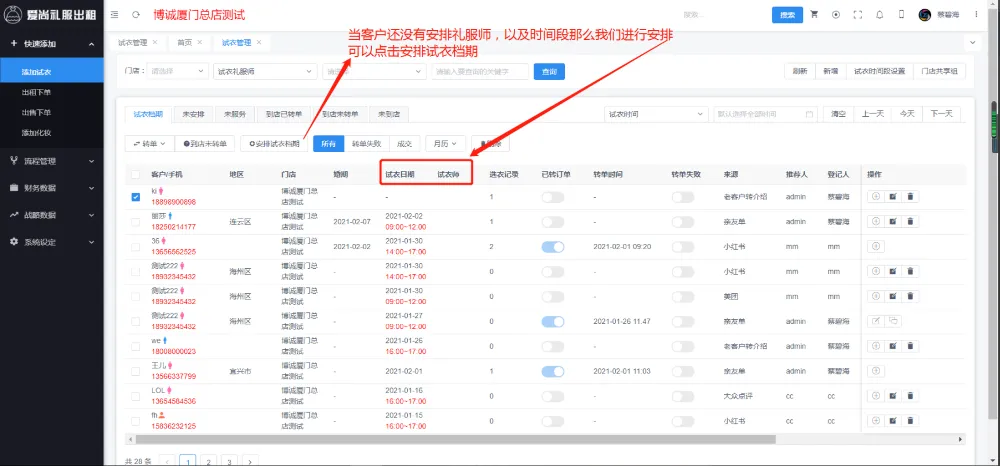
Task: Toggle 转单失败 switch for 丽莎 row
Action: 683,221
